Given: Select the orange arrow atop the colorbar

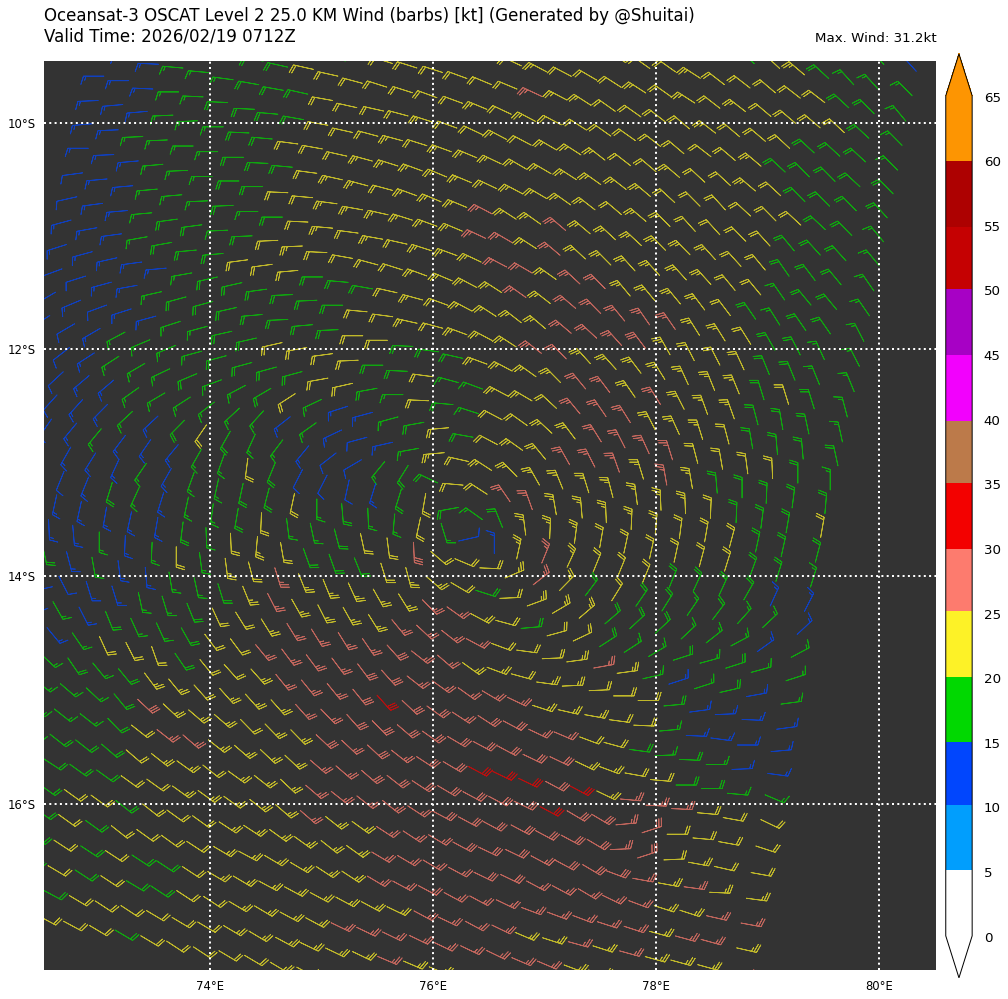Looking at the screenshot, I should [x=958, y=80].
